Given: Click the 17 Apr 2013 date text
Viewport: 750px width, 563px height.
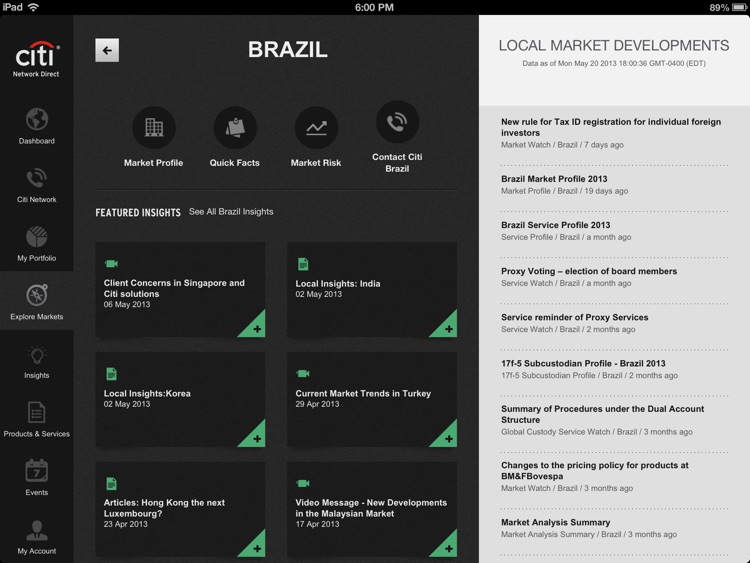Looking at the screenshot, I should coord(318,524).
